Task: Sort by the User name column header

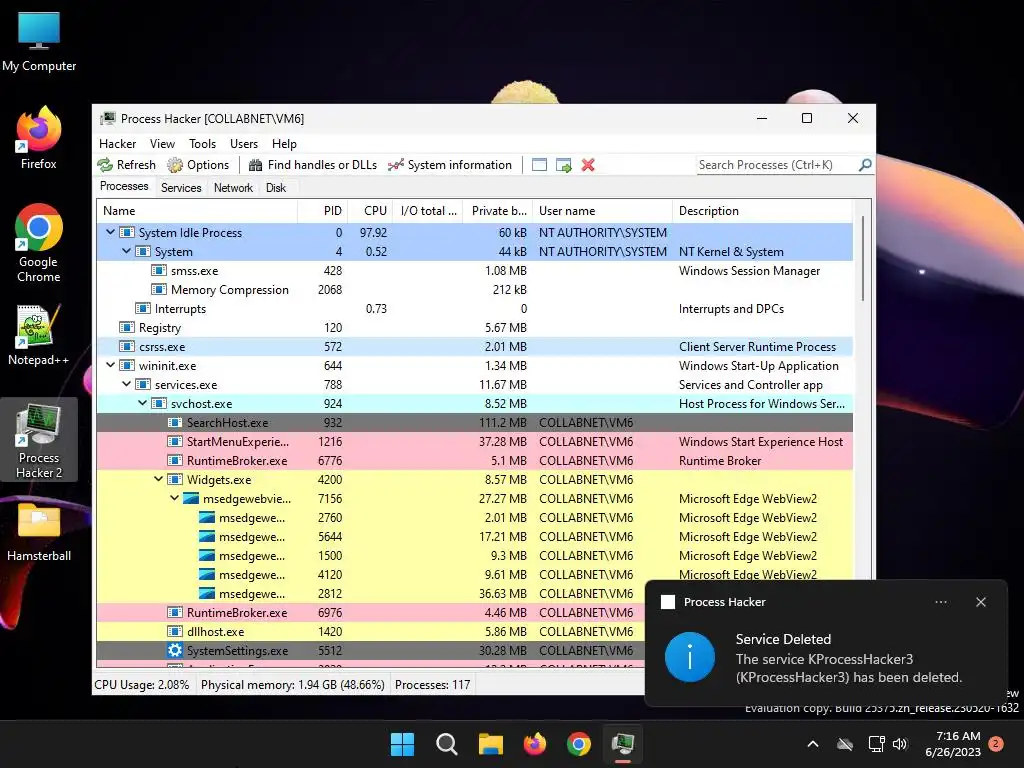Action: pyautogui.click(x=602, y=211)
